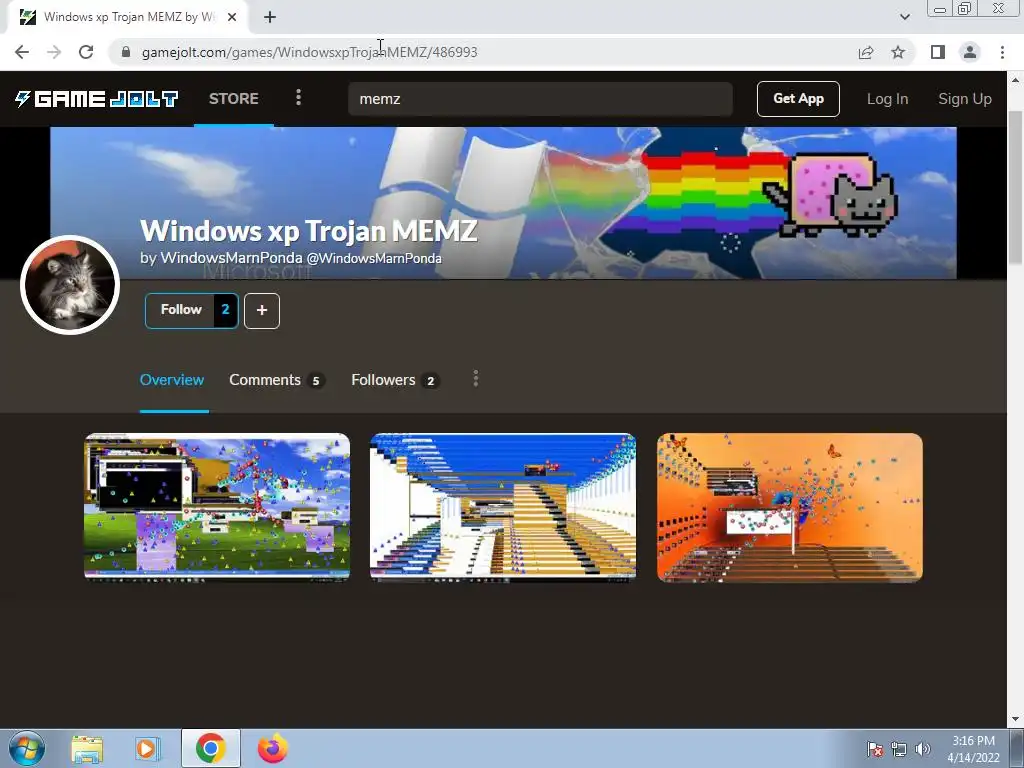Open the tab search chevron

click(x=904, y=17)
